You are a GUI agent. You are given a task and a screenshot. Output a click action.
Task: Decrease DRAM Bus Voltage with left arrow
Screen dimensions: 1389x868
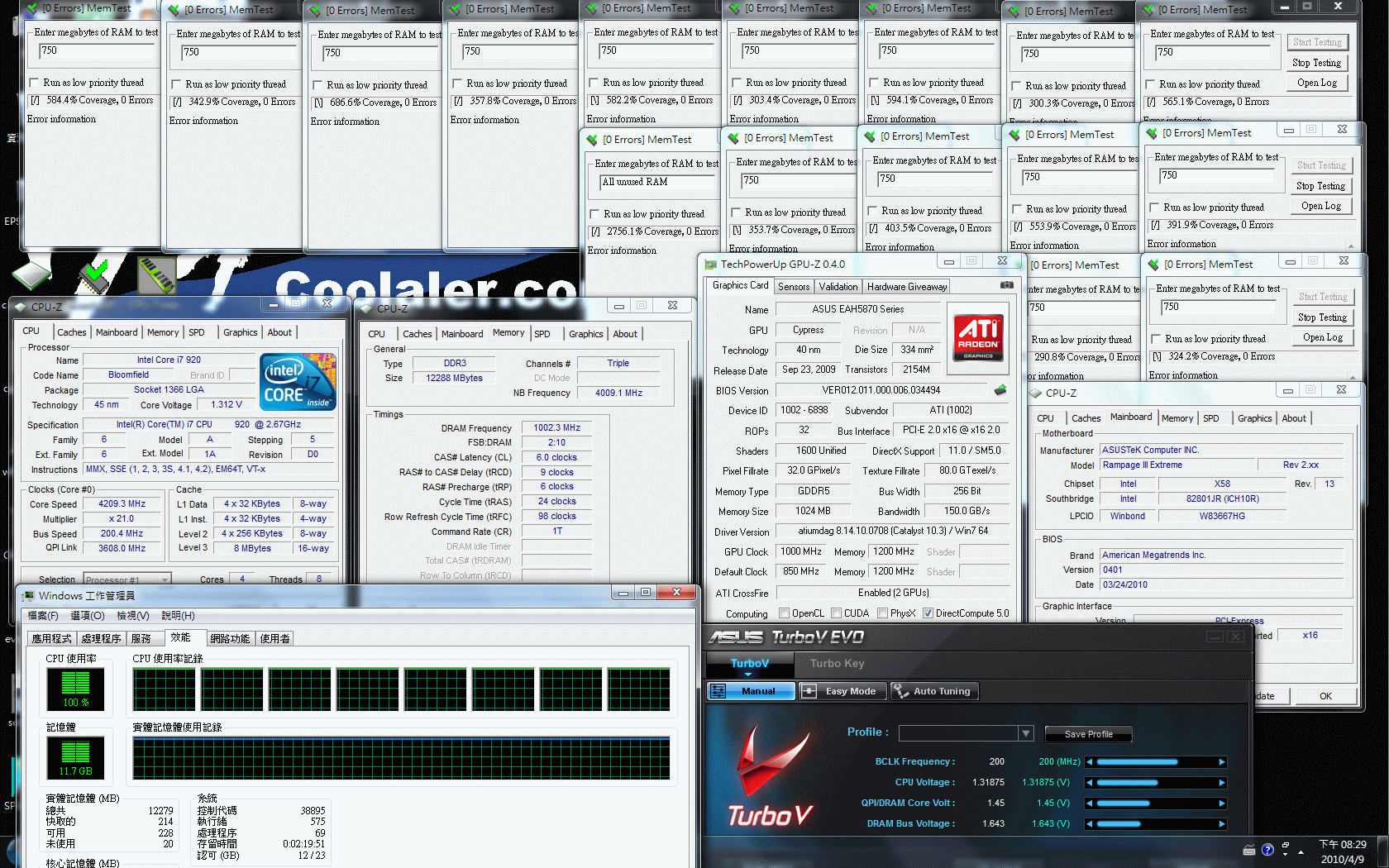coord(1090,824)
